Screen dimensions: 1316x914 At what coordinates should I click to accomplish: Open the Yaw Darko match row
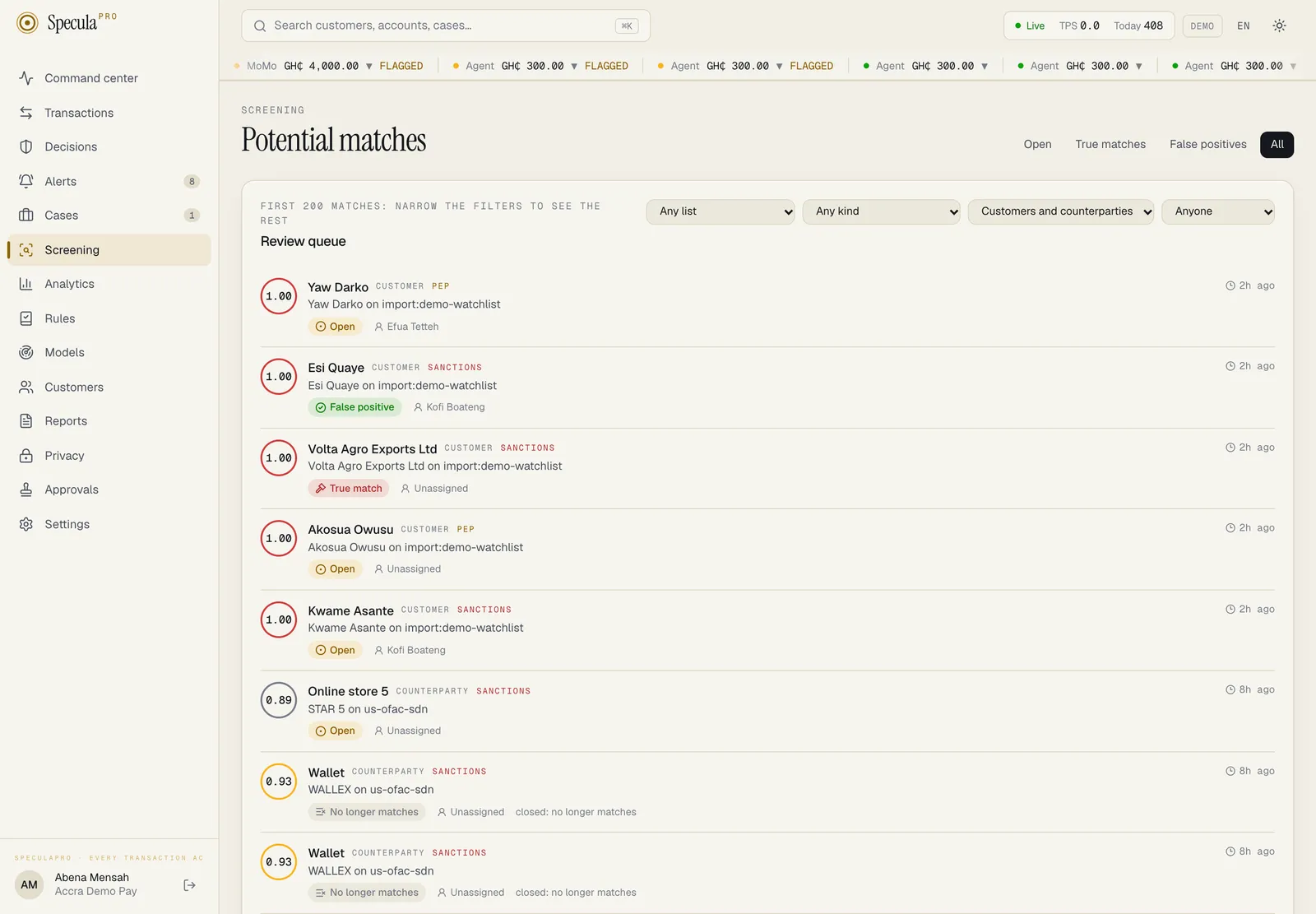(767, 306)
